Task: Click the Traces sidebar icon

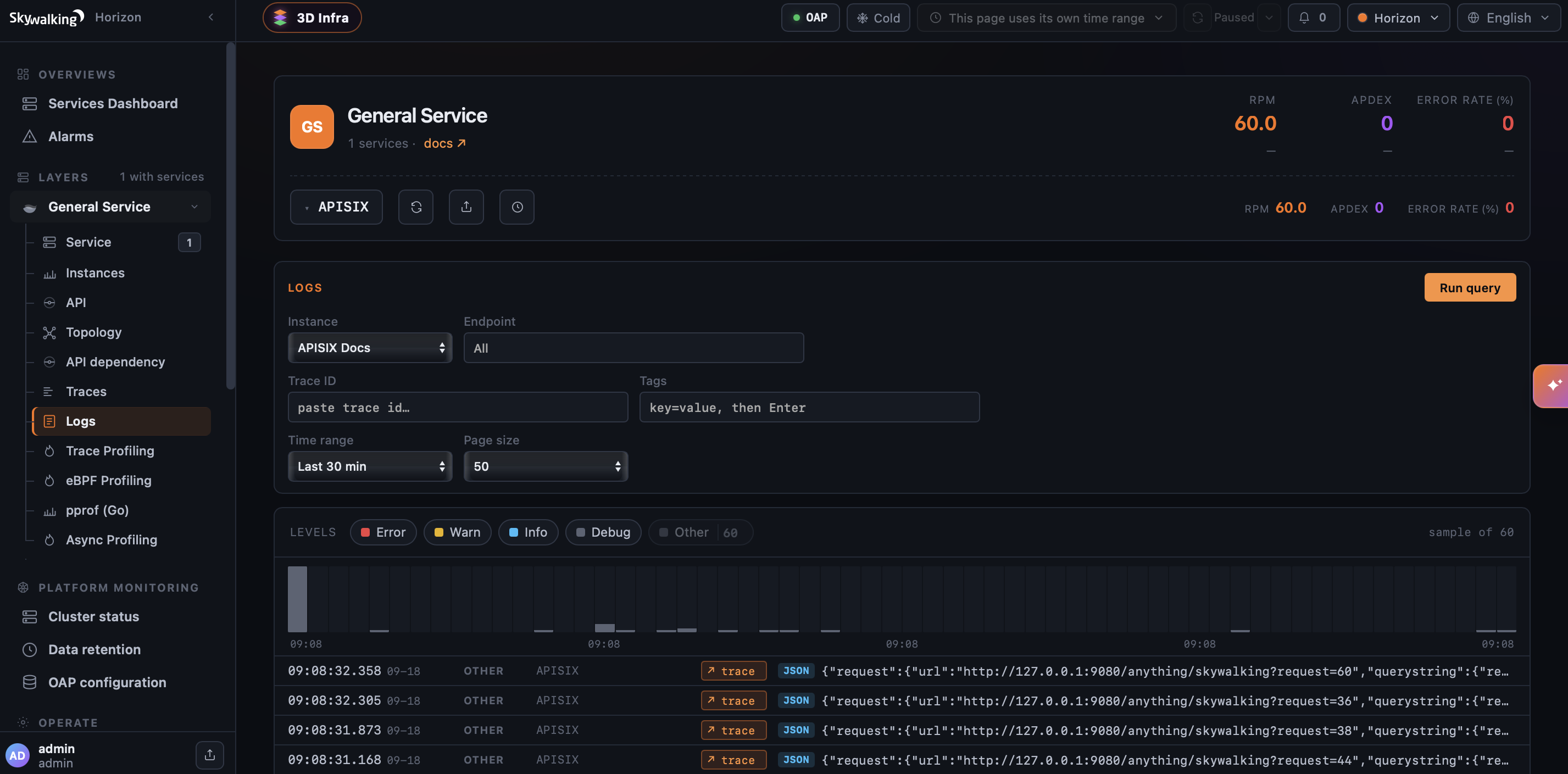Action: tap(49, 392)
